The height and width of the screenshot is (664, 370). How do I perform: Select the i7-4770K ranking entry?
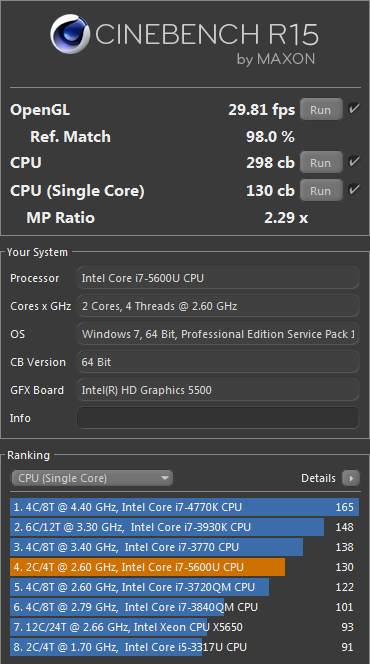coord(185,507)
